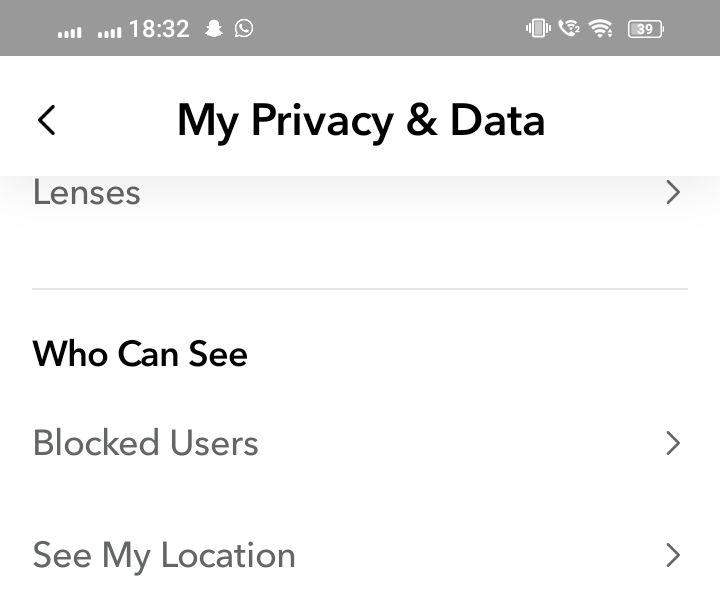720x596 pixels.
Task: Tap the WhatsApp notification icon
Action: tap(244, 29)
